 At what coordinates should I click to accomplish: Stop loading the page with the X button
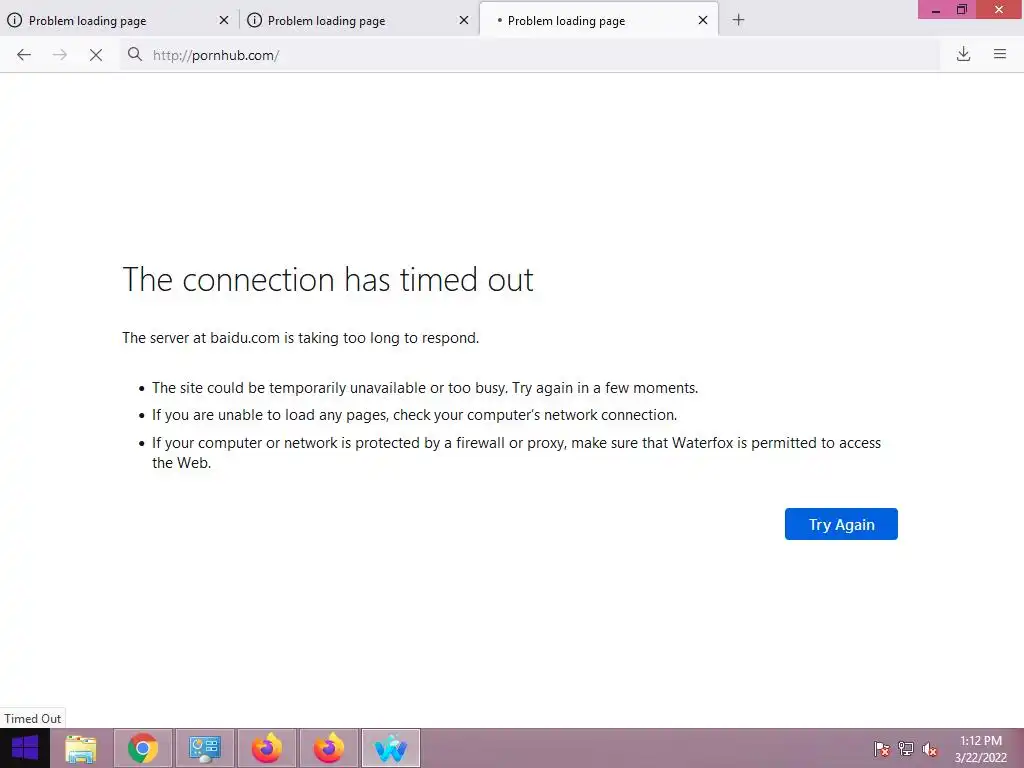[96, 56]
